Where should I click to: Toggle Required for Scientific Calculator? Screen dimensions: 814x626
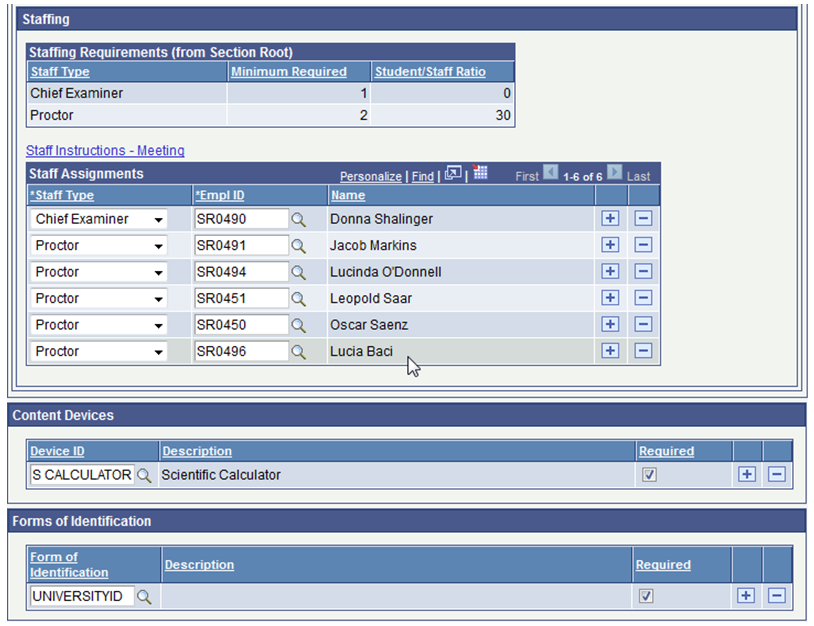[649, 475]
